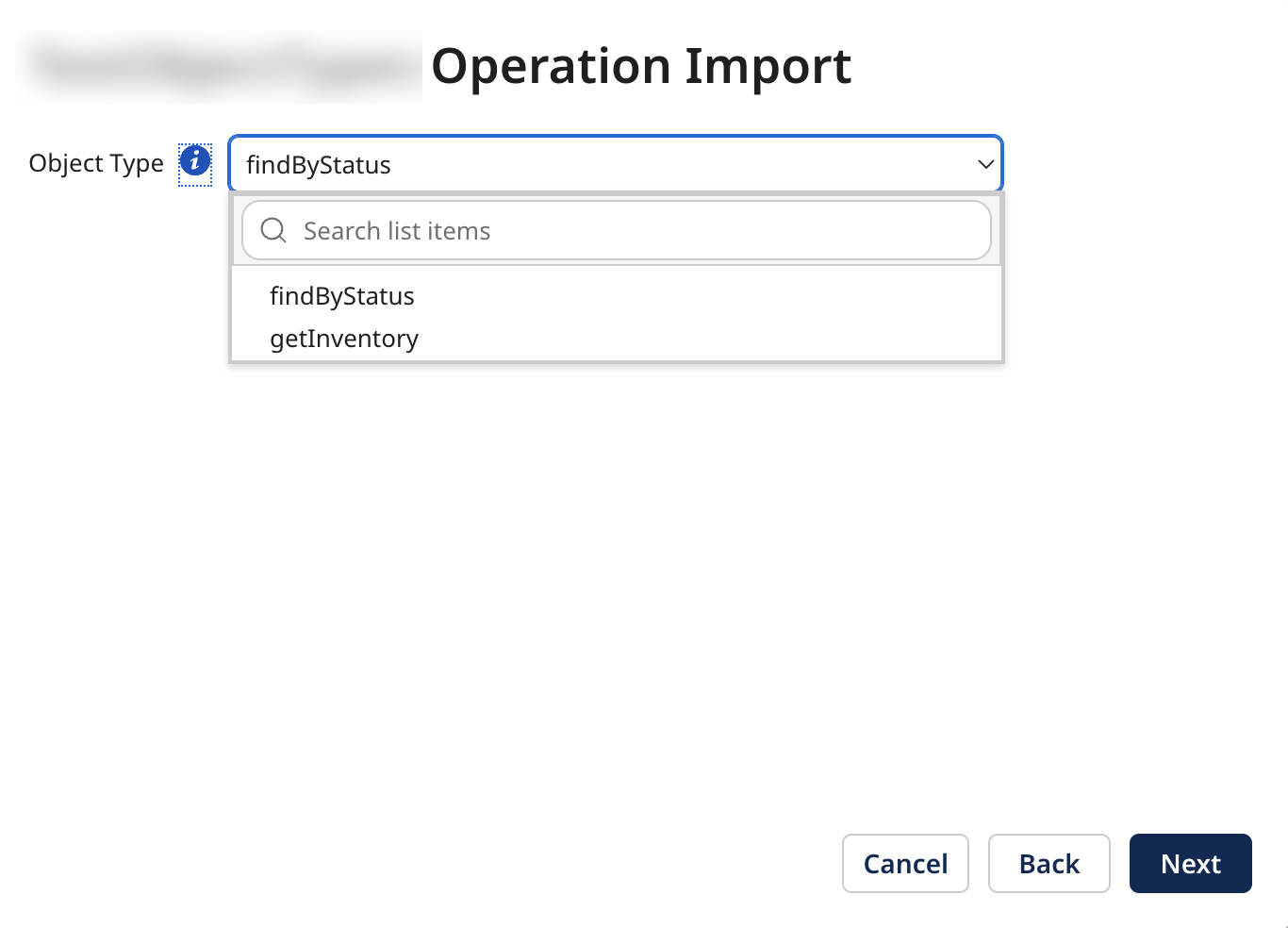Viewport: 1288px width, 928px height.
Task: Click the info symbol next to Object Type label
Action: pos(195,161)
